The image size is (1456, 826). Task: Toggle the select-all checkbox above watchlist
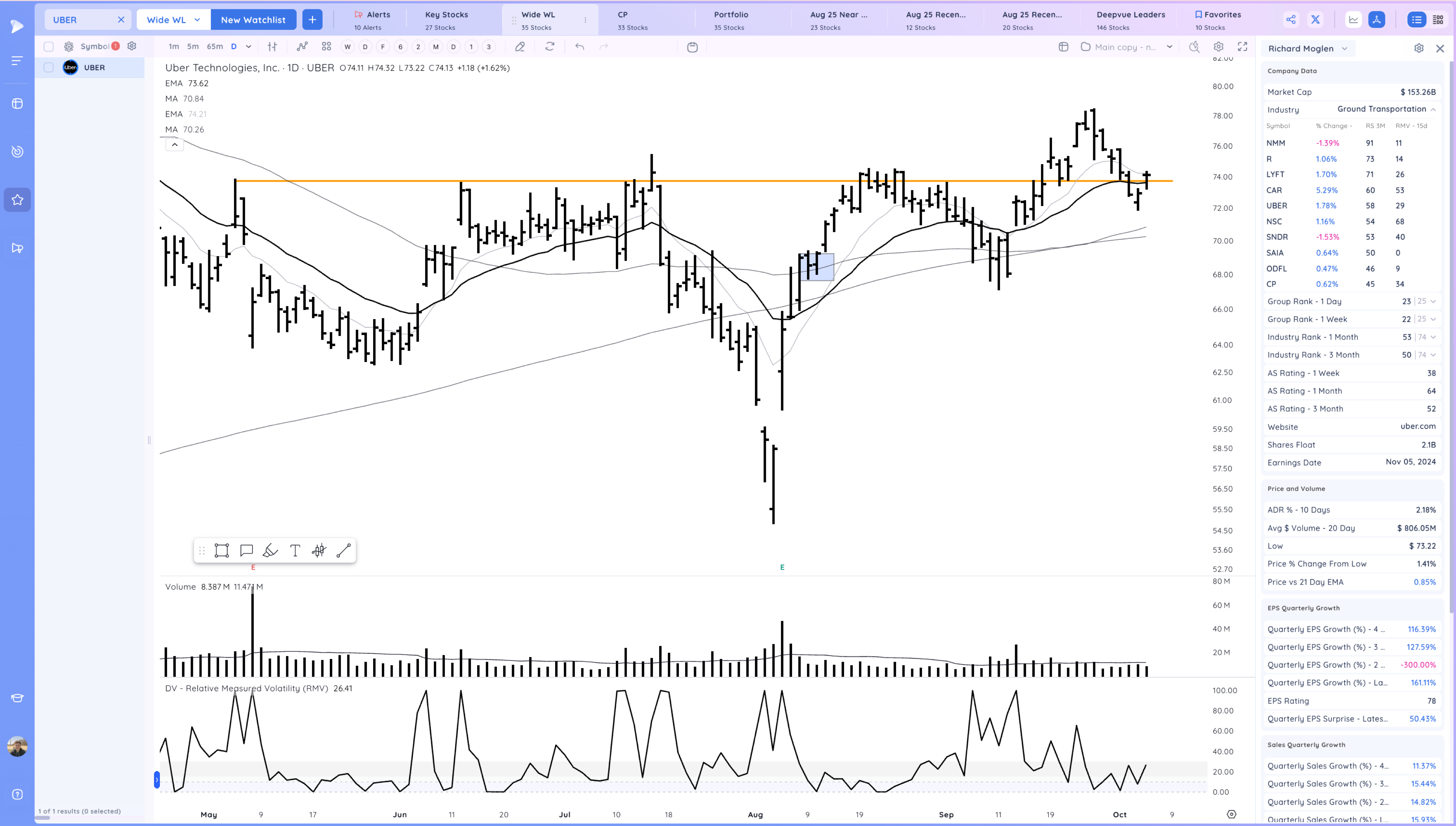(x=48, y=47)
